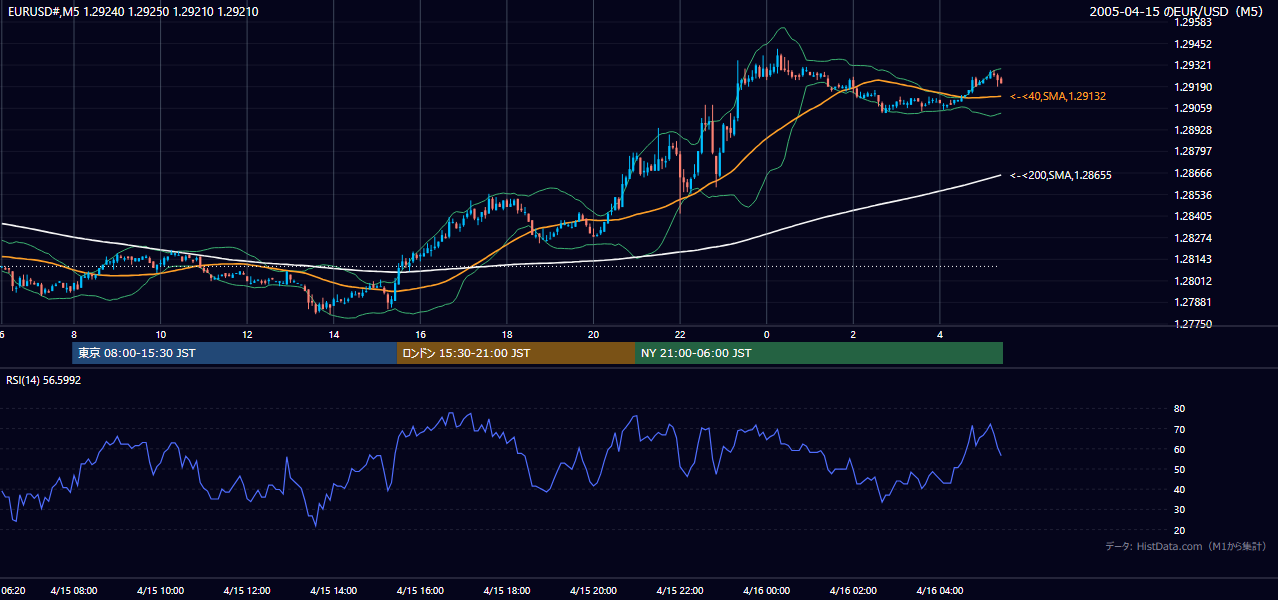Click the 40 SMA 1.29132 label
The width and height of the screenshot is (1278, 600).
(1058, 96)
